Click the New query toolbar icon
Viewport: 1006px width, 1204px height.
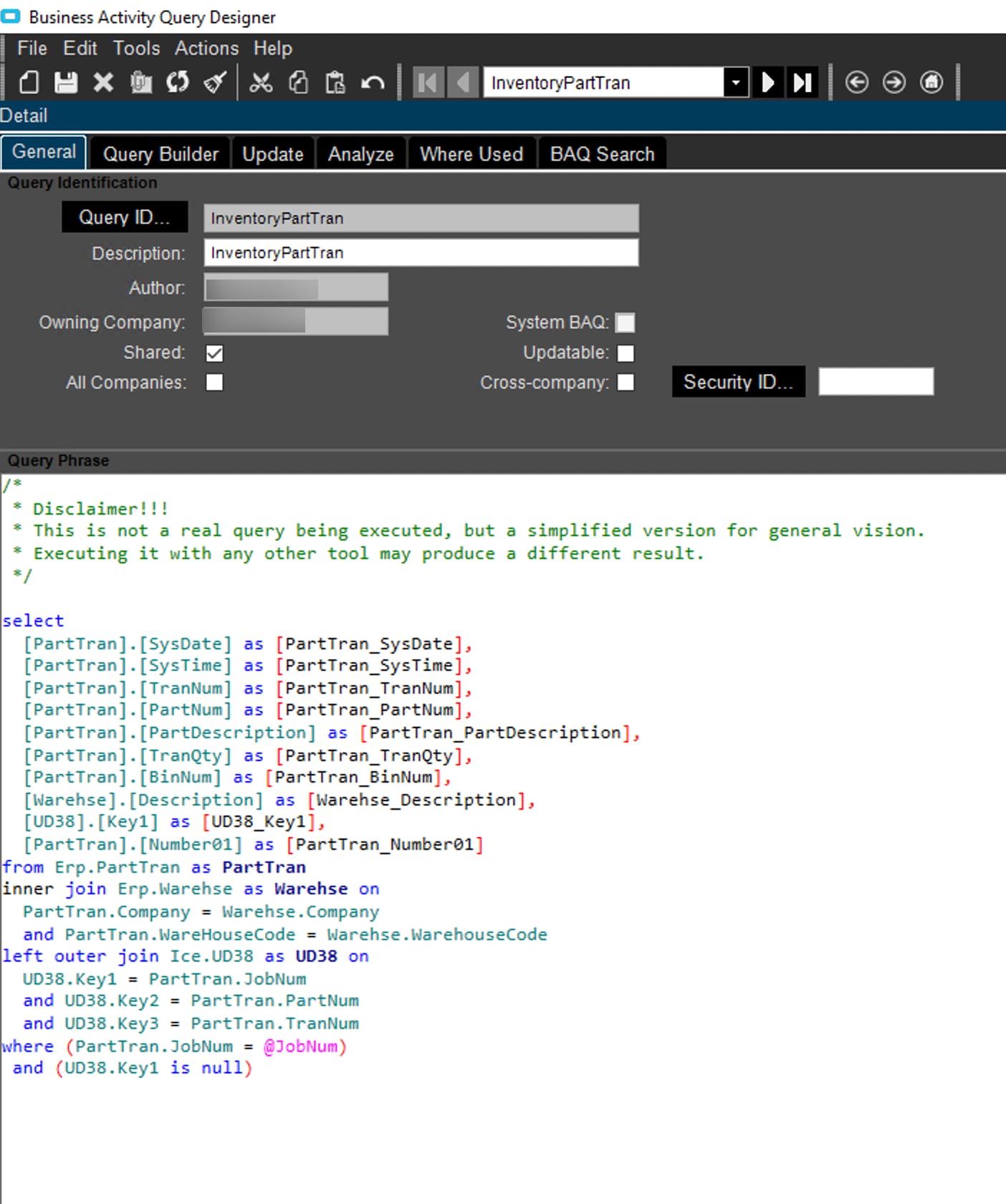click(x=29, y=82)
